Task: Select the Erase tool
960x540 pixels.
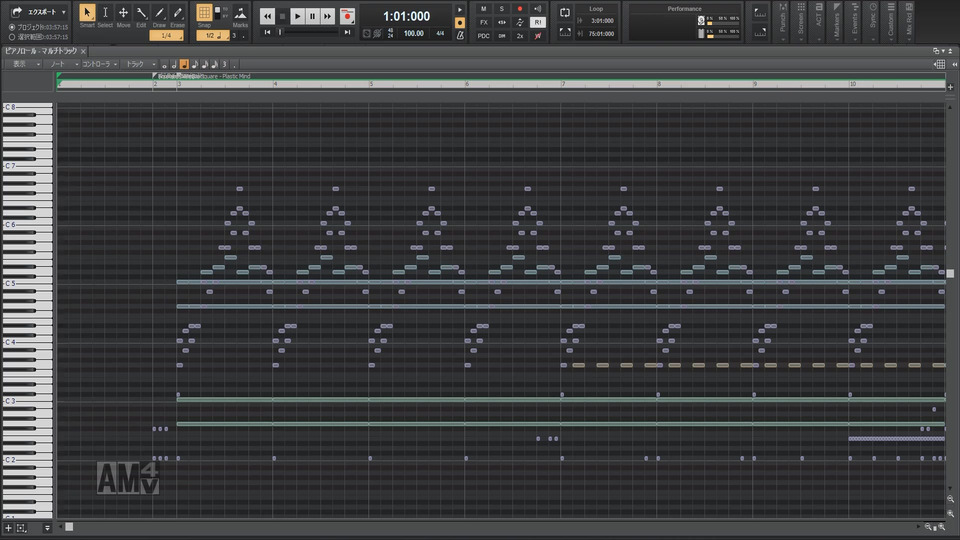Action: tap(178, 13)
